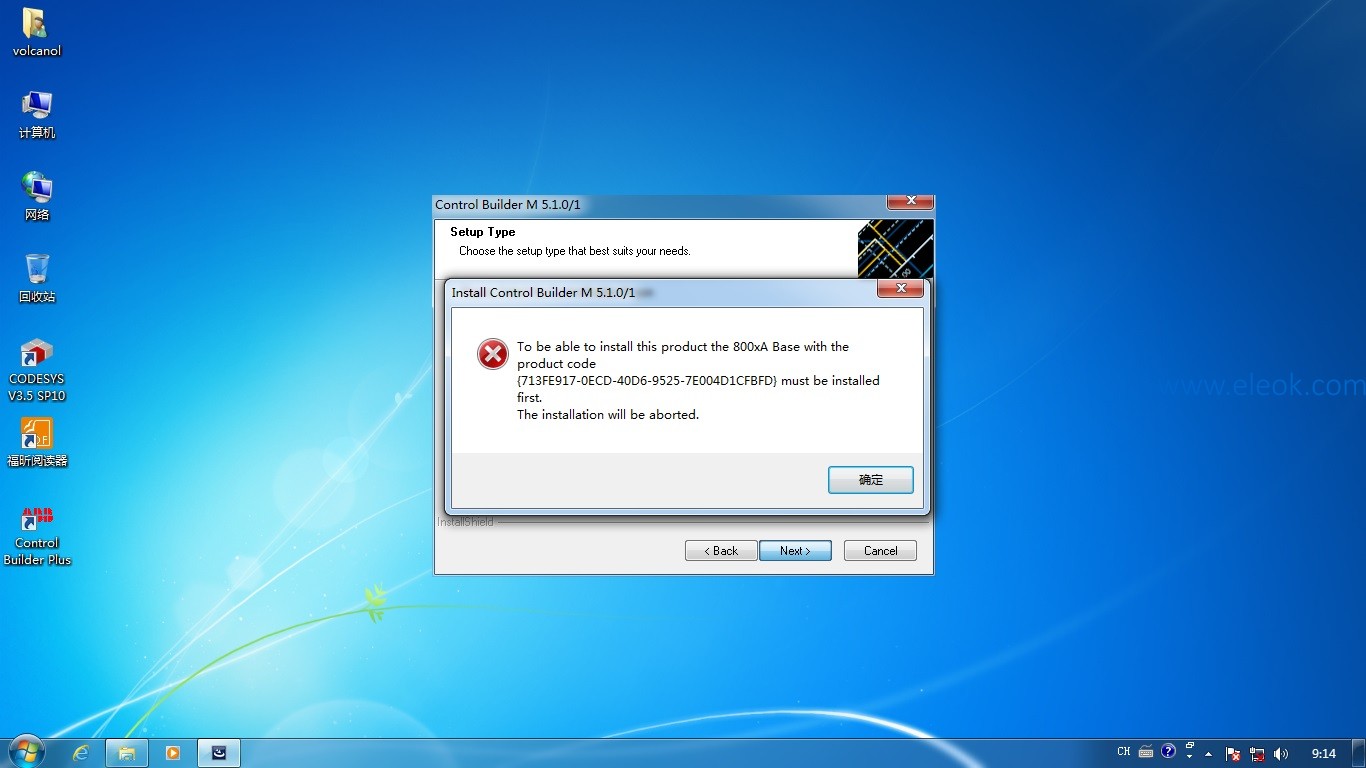Screen dimensions: 1366x768
Task: Click 确定 to dismiss the error
Action: pyautogui.click(x=871, y=480)
